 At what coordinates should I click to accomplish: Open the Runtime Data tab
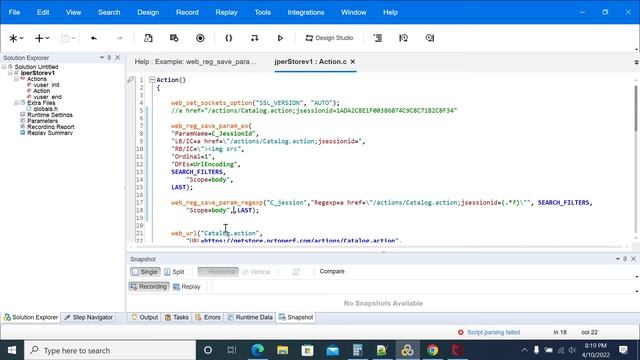tap(250, 317)
